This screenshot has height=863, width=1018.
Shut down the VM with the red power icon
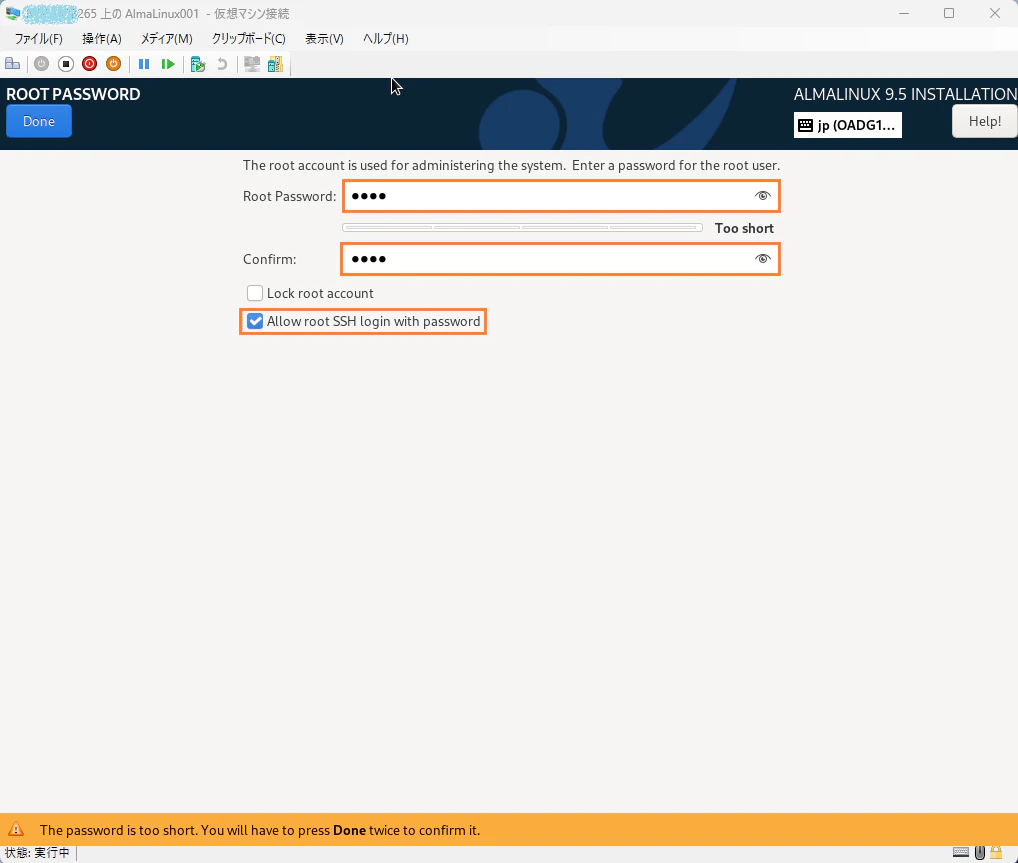[x=90, y=64]
